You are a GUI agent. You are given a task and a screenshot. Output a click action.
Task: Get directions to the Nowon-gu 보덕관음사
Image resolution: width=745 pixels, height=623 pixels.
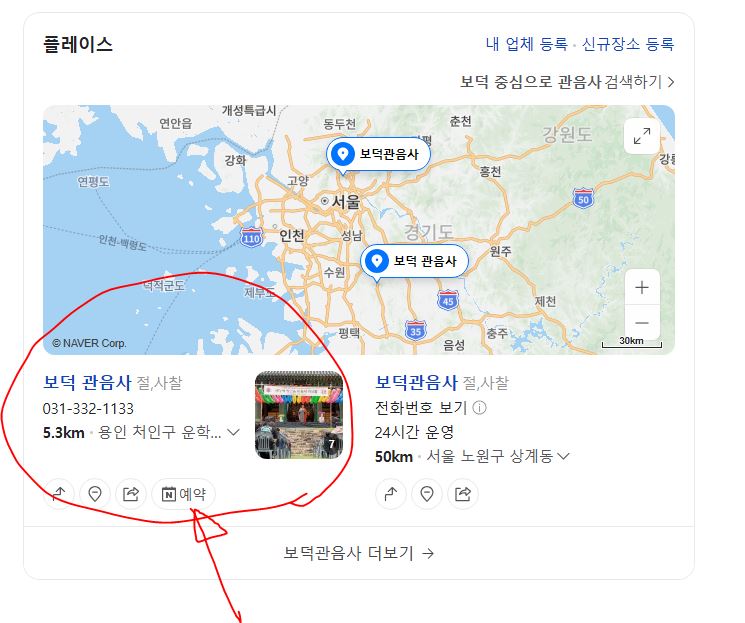click(391, 494)
